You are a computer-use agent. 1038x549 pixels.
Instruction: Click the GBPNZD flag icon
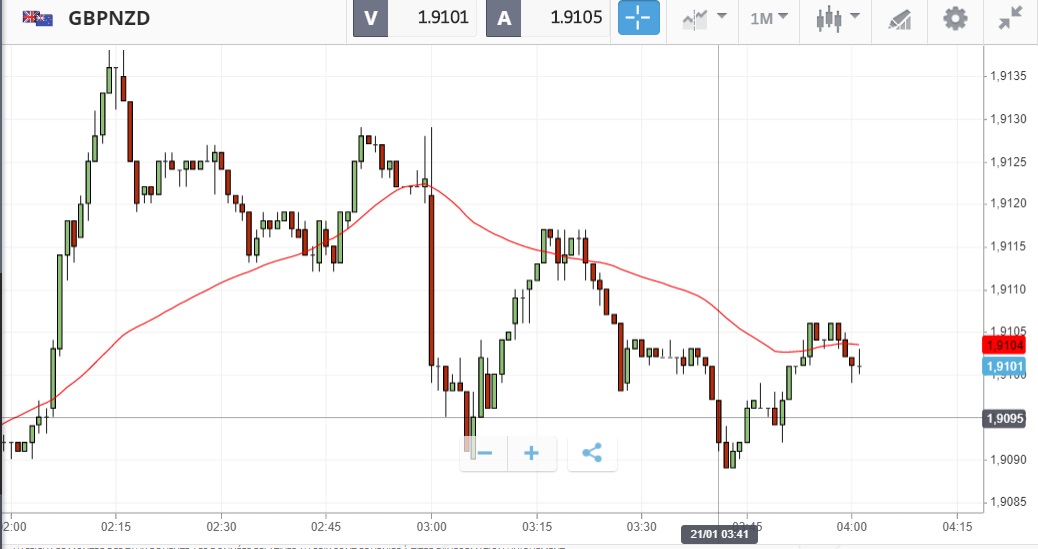tap(38, 19)
